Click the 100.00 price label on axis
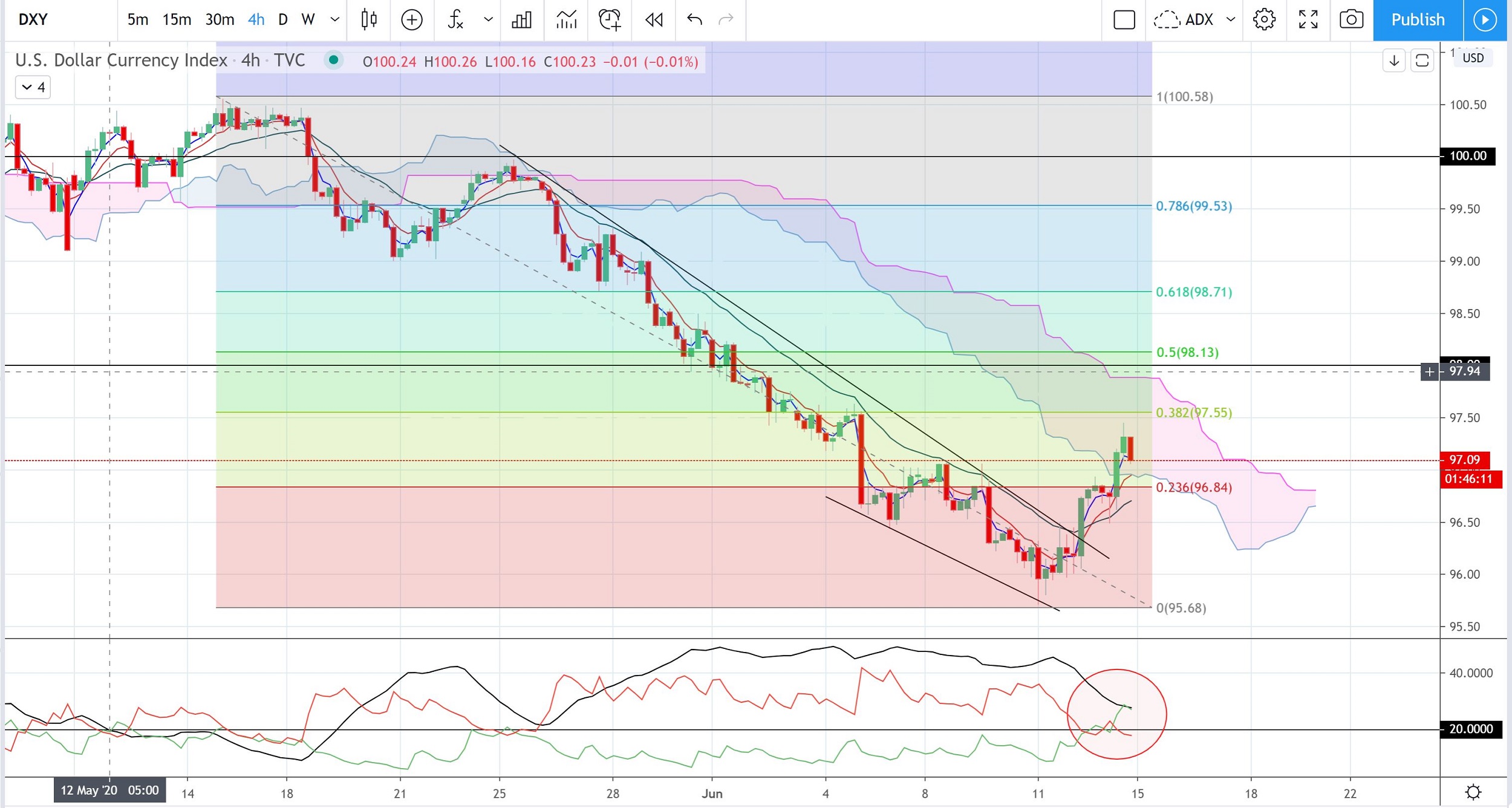 1468,156
